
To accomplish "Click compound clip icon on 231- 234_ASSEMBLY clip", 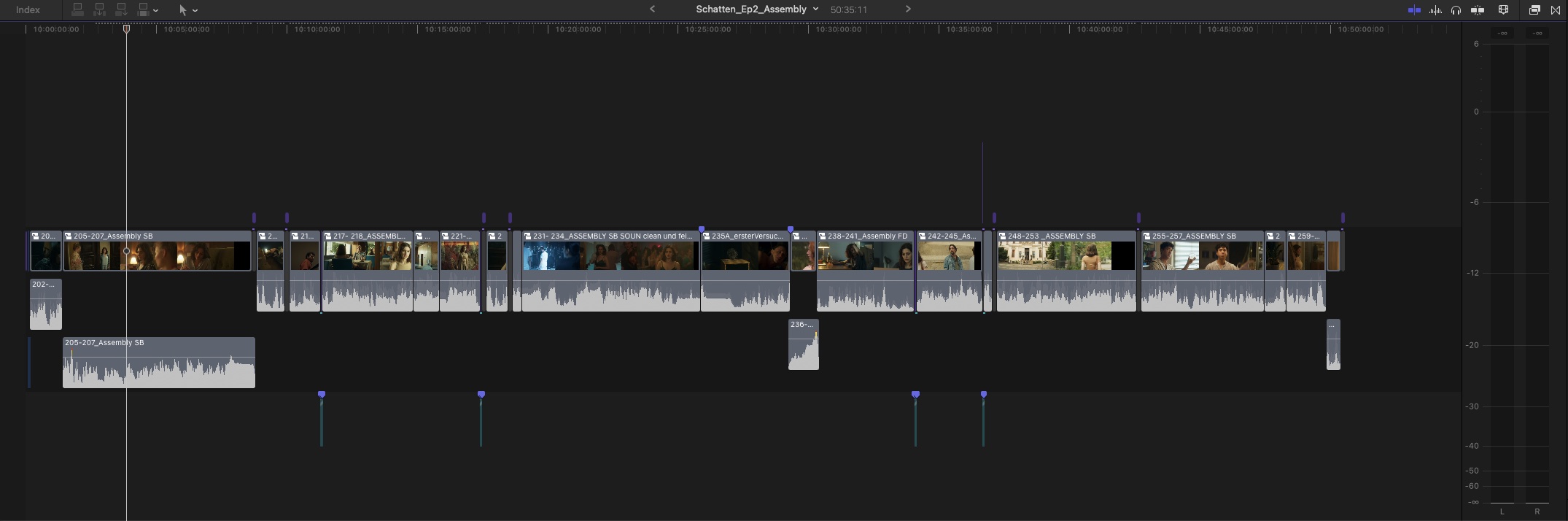I will coord(528,236).
